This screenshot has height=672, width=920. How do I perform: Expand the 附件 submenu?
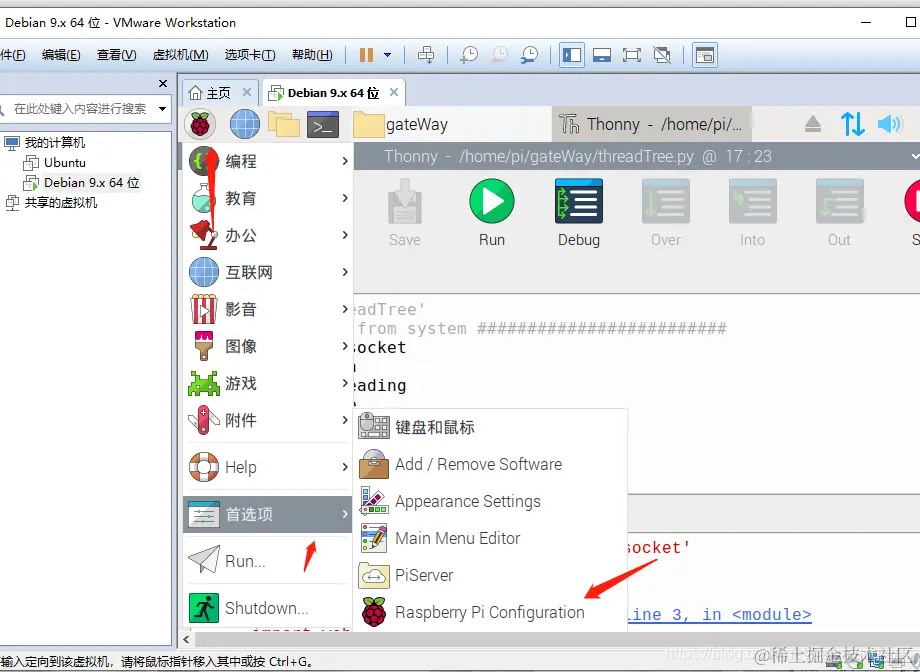point(268,420)
